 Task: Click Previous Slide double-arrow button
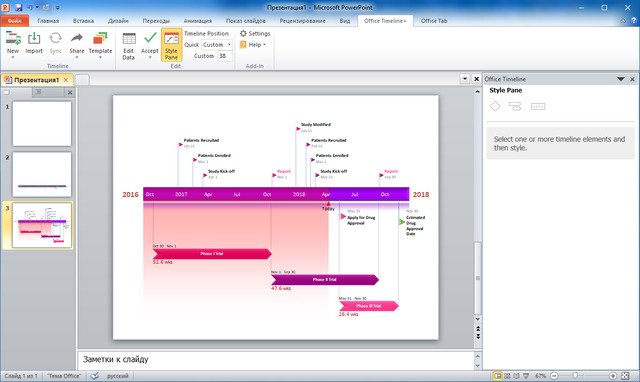coord(478,329)
